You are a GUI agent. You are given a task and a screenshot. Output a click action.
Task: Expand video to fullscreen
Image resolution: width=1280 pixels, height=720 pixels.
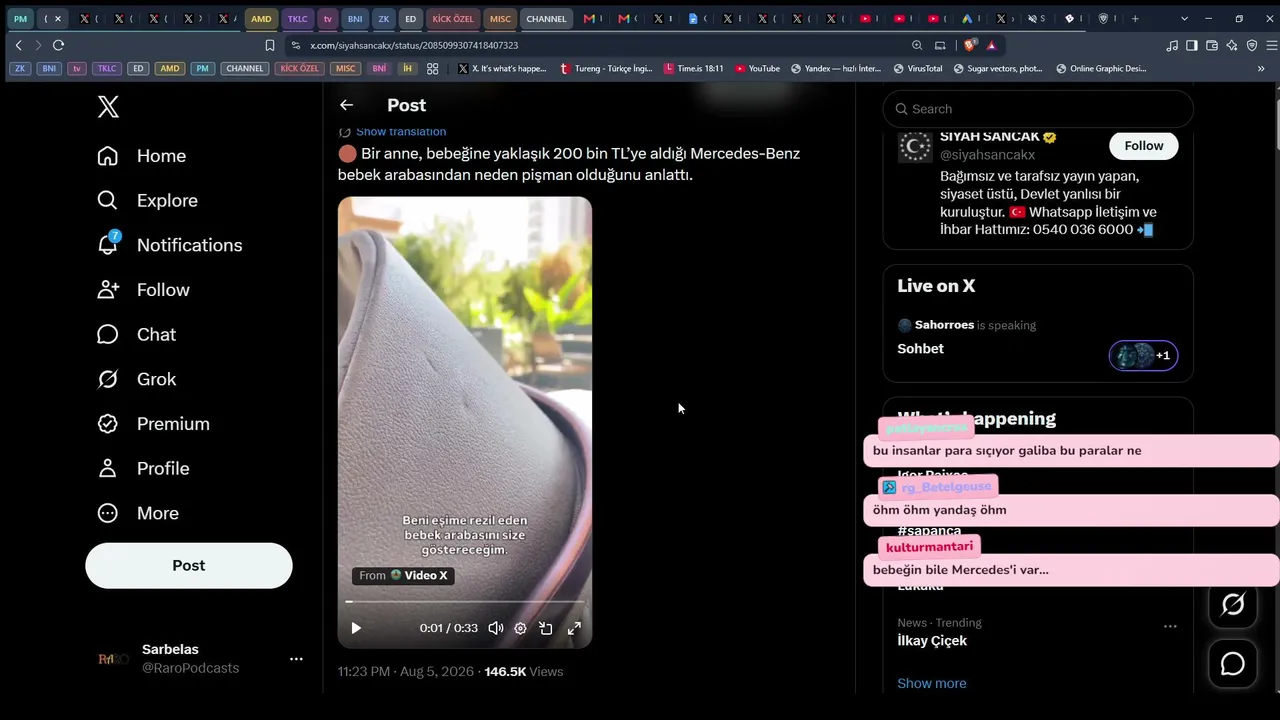(x=574, y=628)
